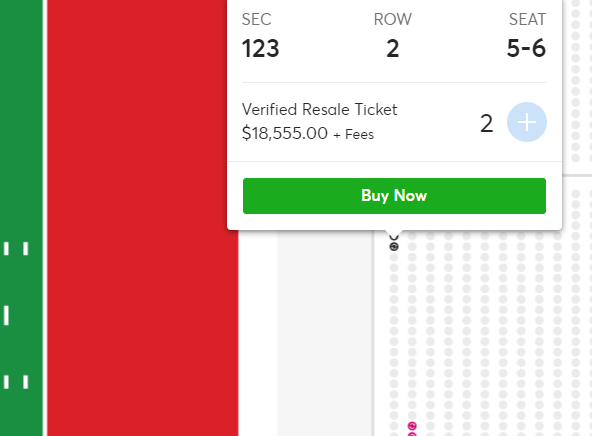Select section number 123 in popup
The image size is (592, 436).
pos(261,49)
